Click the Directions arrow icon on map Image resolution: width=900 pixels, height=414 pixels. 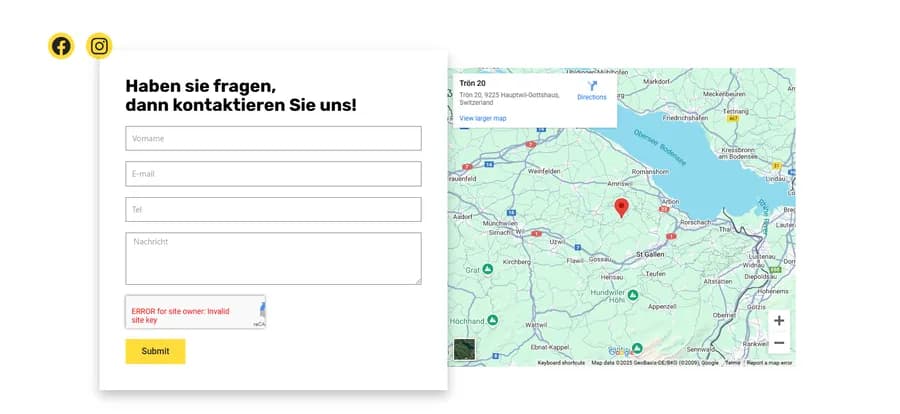pos(592,87)
